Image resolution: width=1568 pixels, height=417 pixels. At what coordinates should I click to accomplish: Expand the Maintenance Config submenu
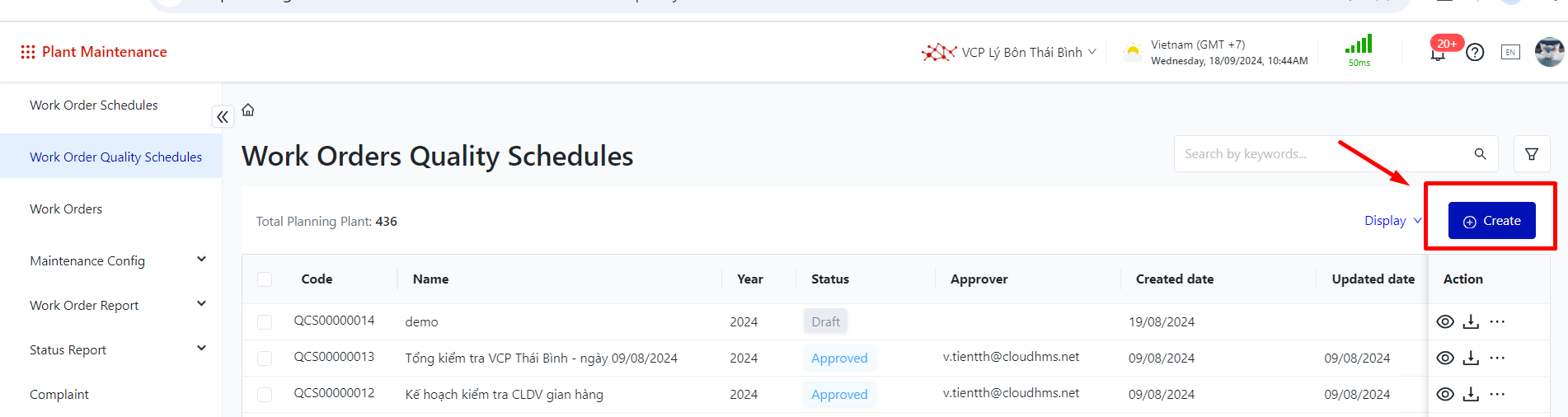(x=201, y=260)
